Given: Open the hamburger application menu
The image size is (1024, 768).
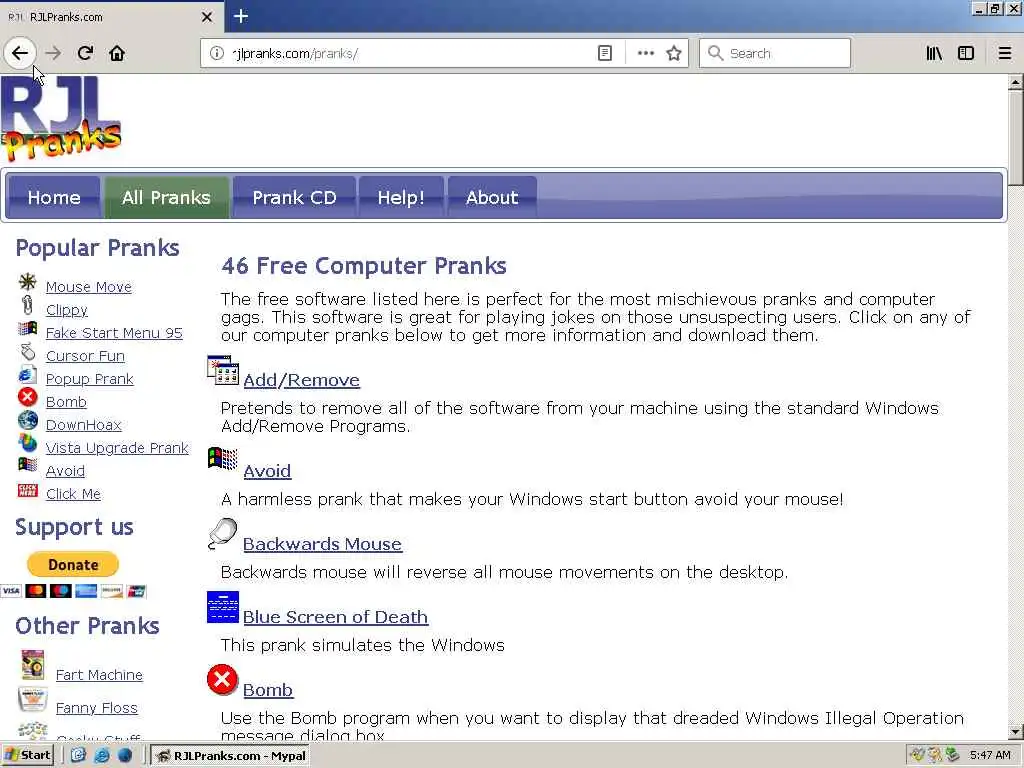Looking at the screenshot, I should click(x=1005, y=53).
